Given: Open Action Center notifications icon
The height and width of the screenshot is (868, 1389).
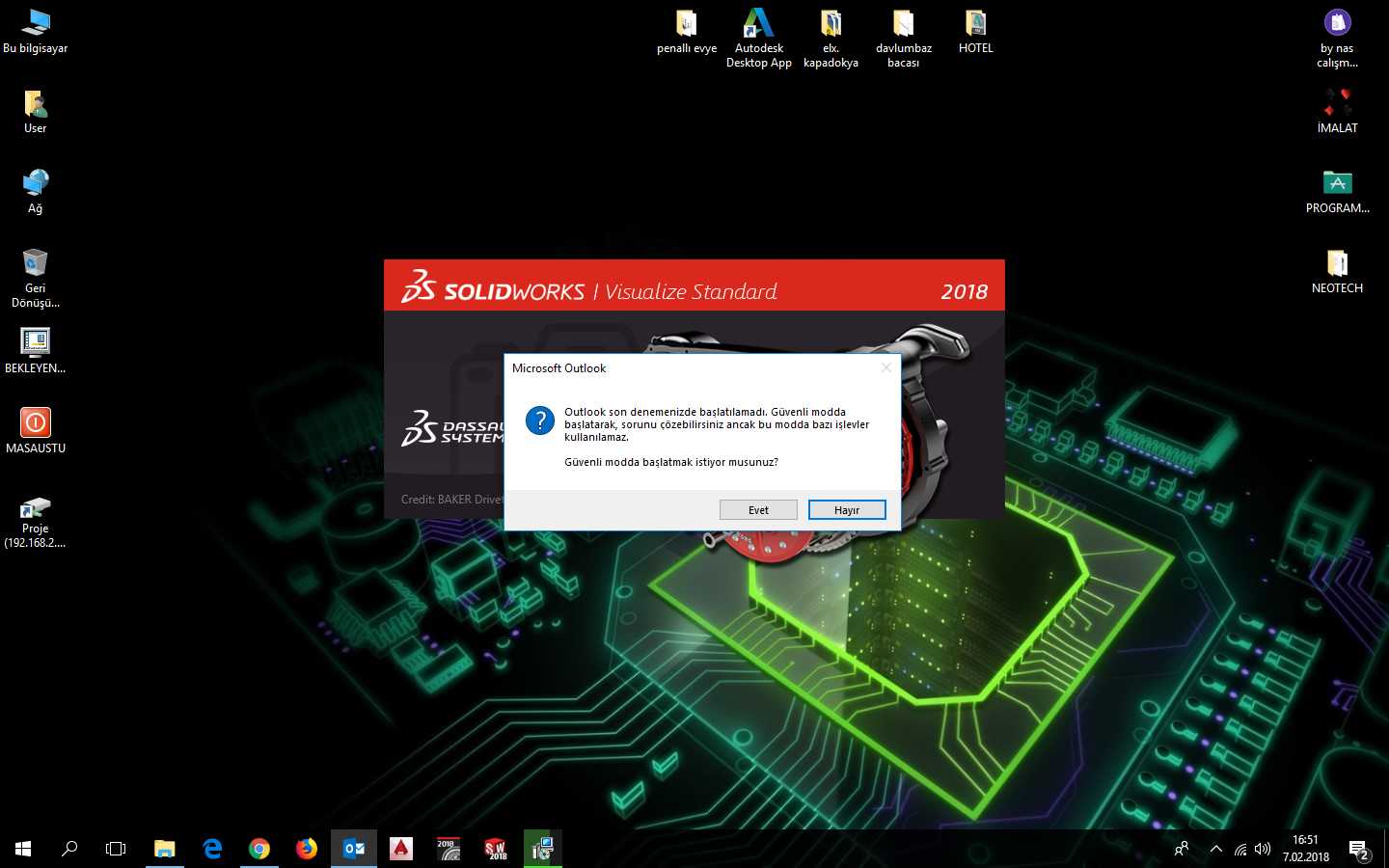Looking at the screenshot, I should [x=1359, y=850].
